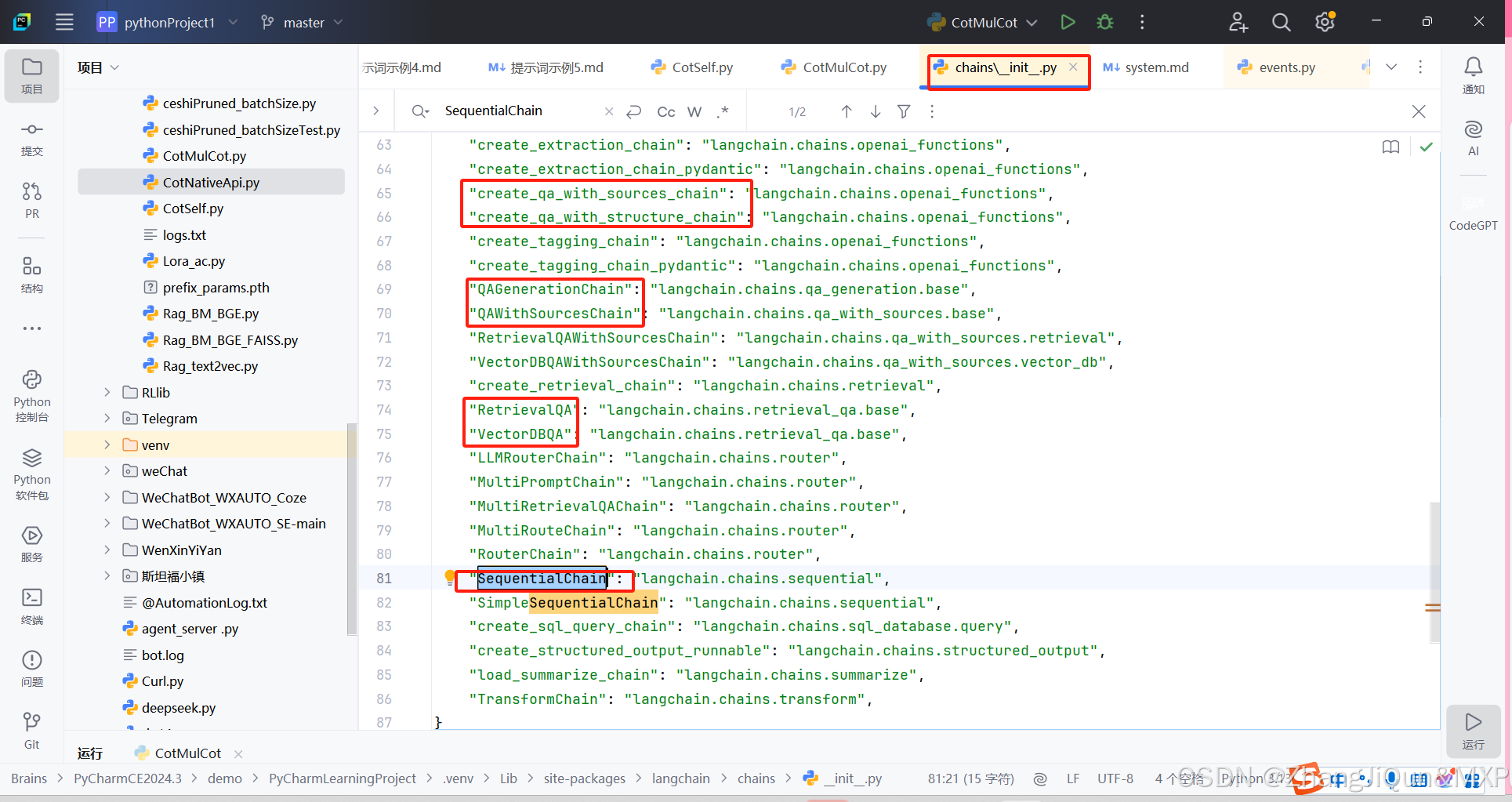
Task: Toggle reader mode book icon
Action: 1391,147
